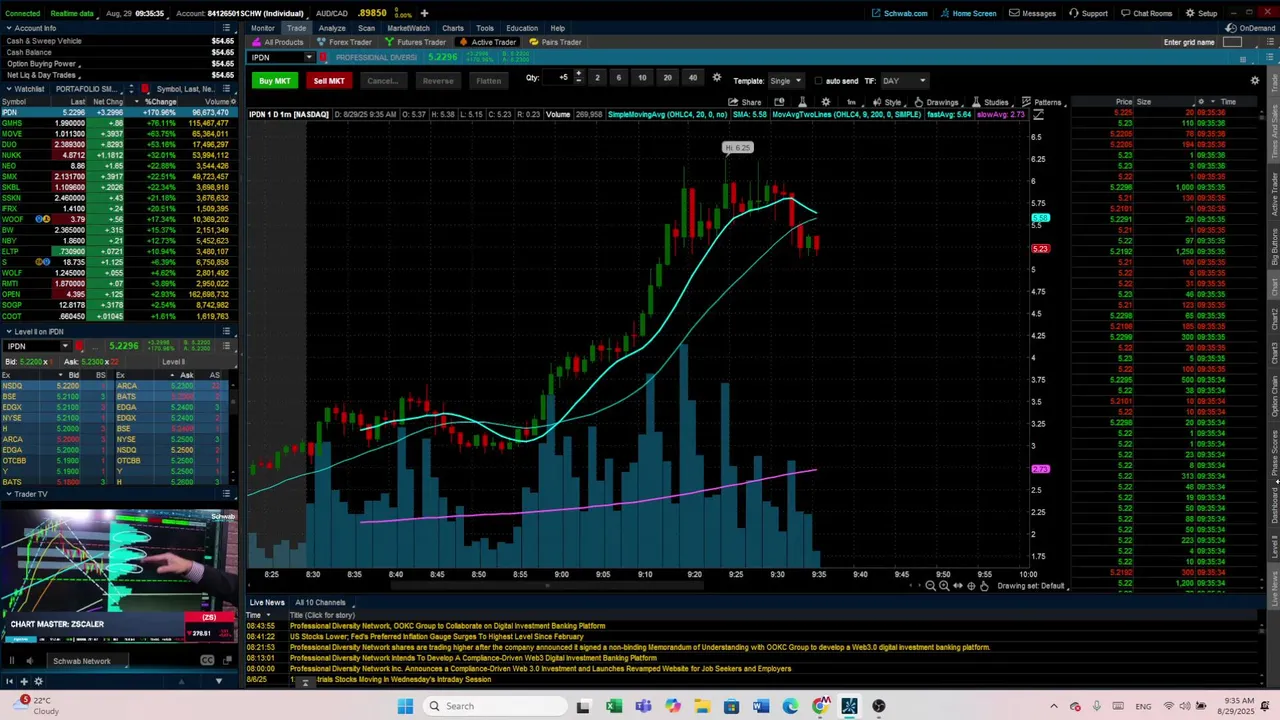1280x720 pixels.
Task: Click red color link swatch beside IPDN symbol
Action: click(x=323, y=57)
